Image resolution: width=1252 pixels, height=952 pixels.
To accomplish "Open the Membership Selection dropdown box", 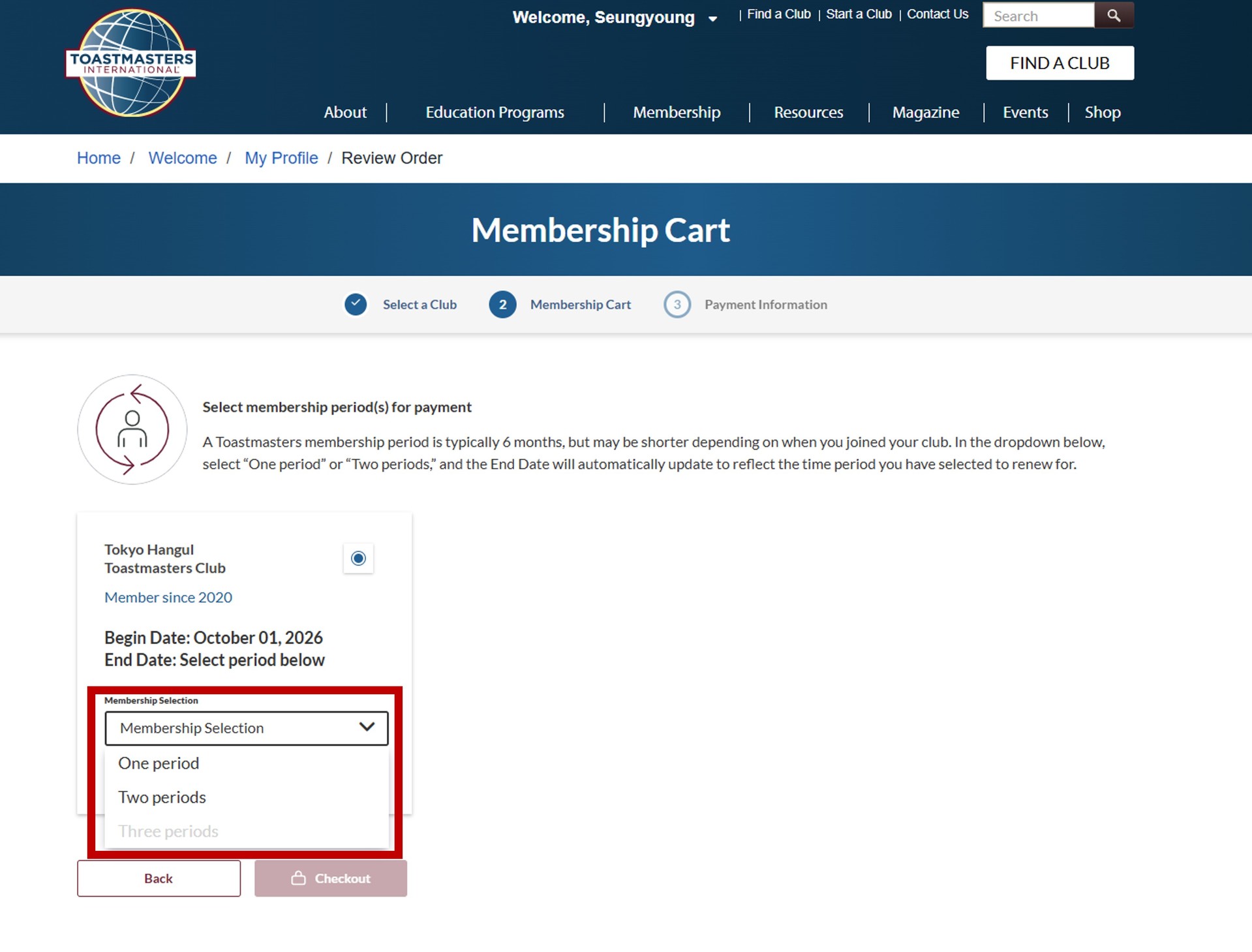I will (247, 728).
